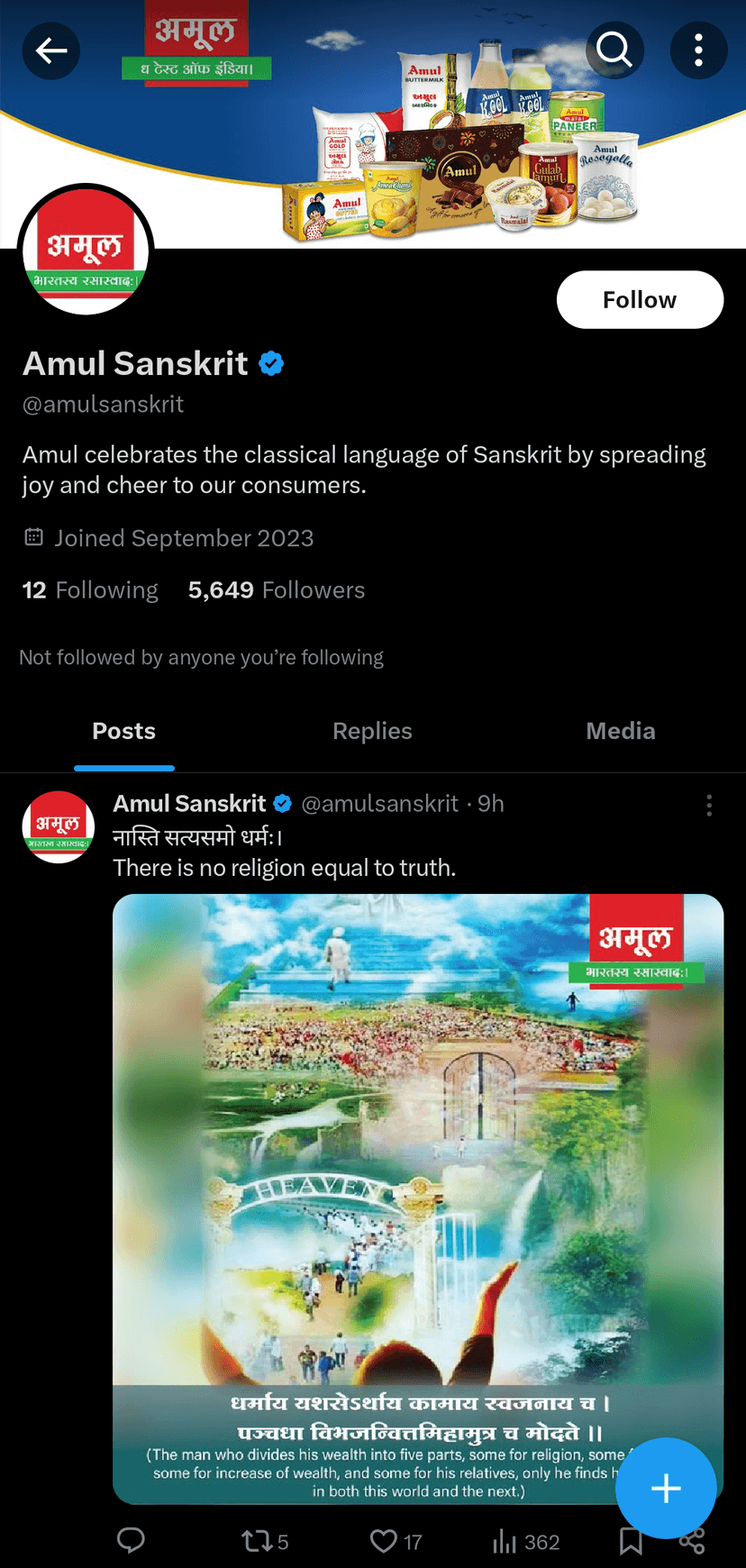Repost the post with 5 reposts
This screenshot has height=1568, width=746.
(x=264, y=1541)
